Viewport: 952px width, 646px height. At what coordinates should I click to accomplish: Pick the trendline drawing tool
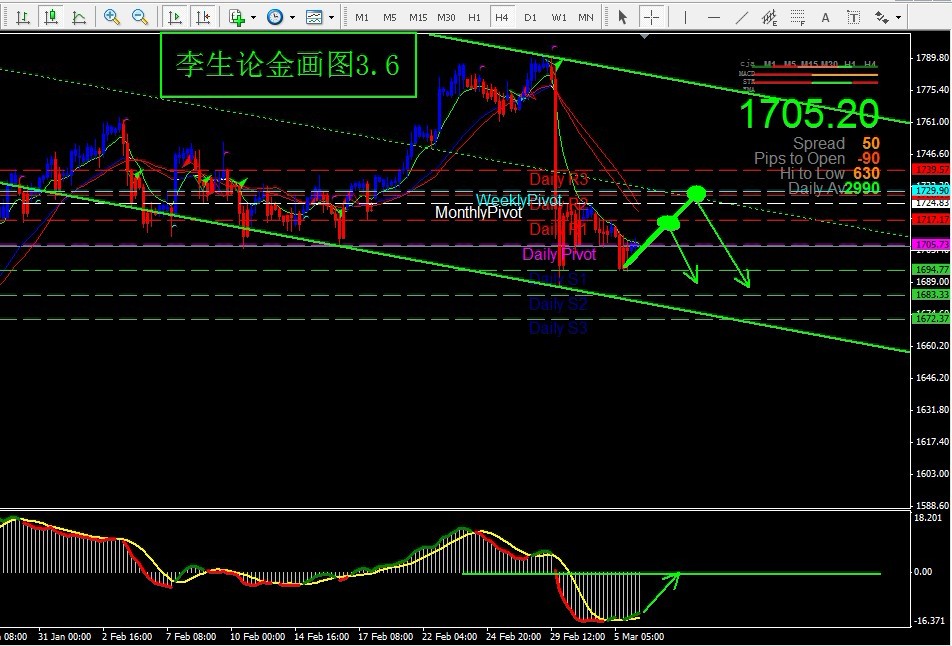click(742, 17)
